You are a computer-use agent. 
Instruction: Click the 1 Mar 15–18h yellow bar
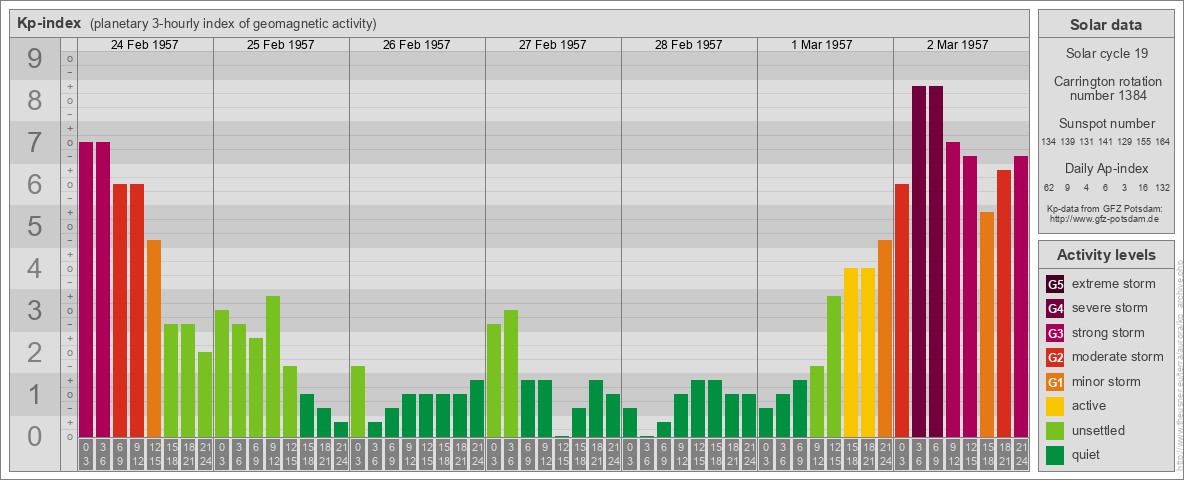click(850, 352)
